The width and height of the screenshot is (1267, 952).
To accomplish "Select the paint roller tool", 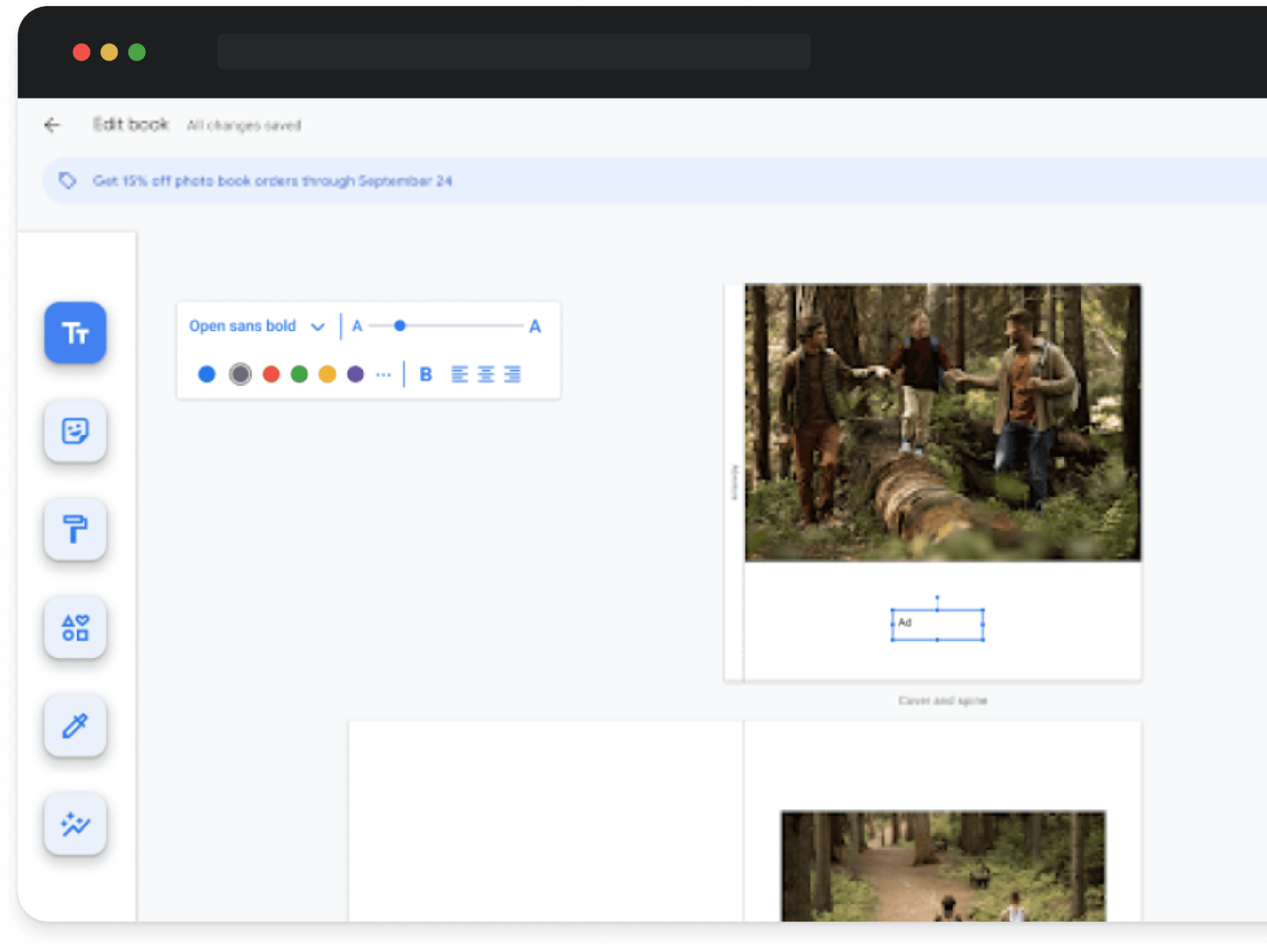I will (75, 529).
